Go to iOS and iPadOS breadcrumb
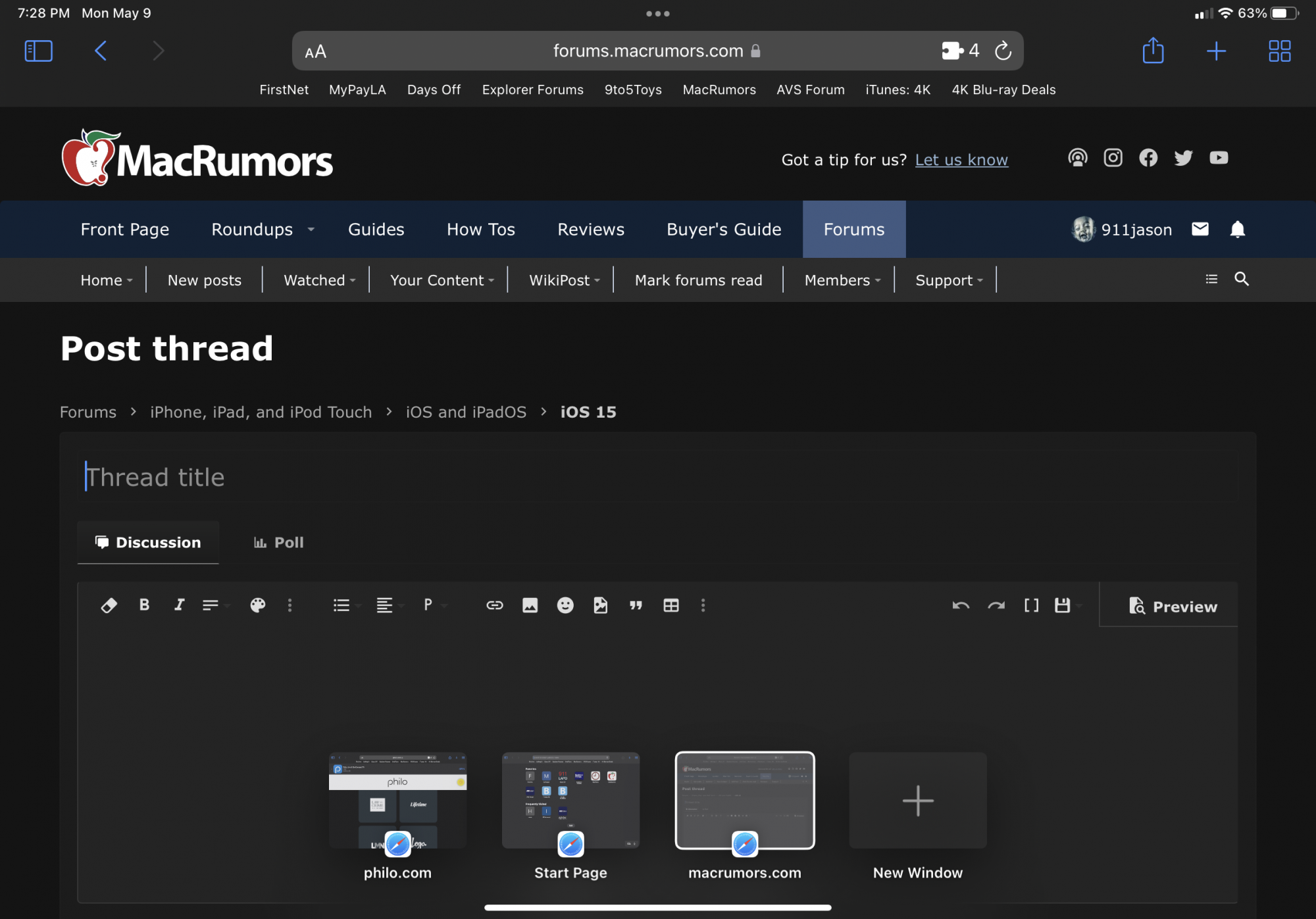Viewport: 1316px width, 919px height. tap(466, 412)
